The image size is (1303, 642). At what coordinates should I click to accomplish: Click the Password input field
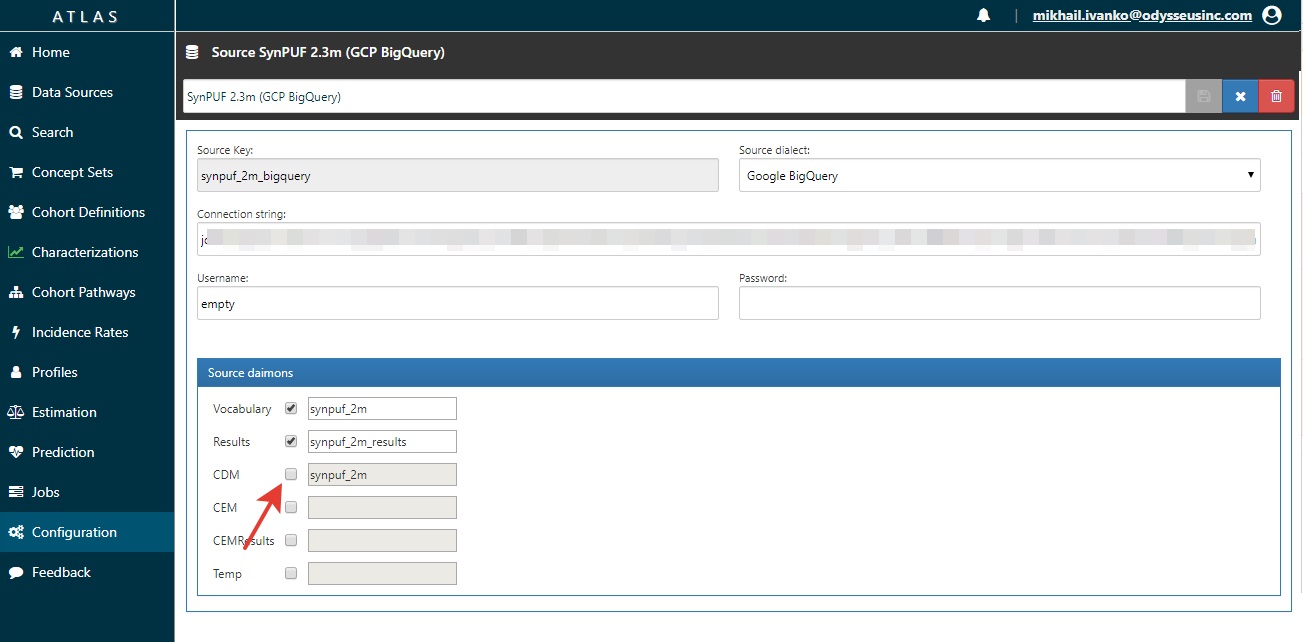click(999, 303)
